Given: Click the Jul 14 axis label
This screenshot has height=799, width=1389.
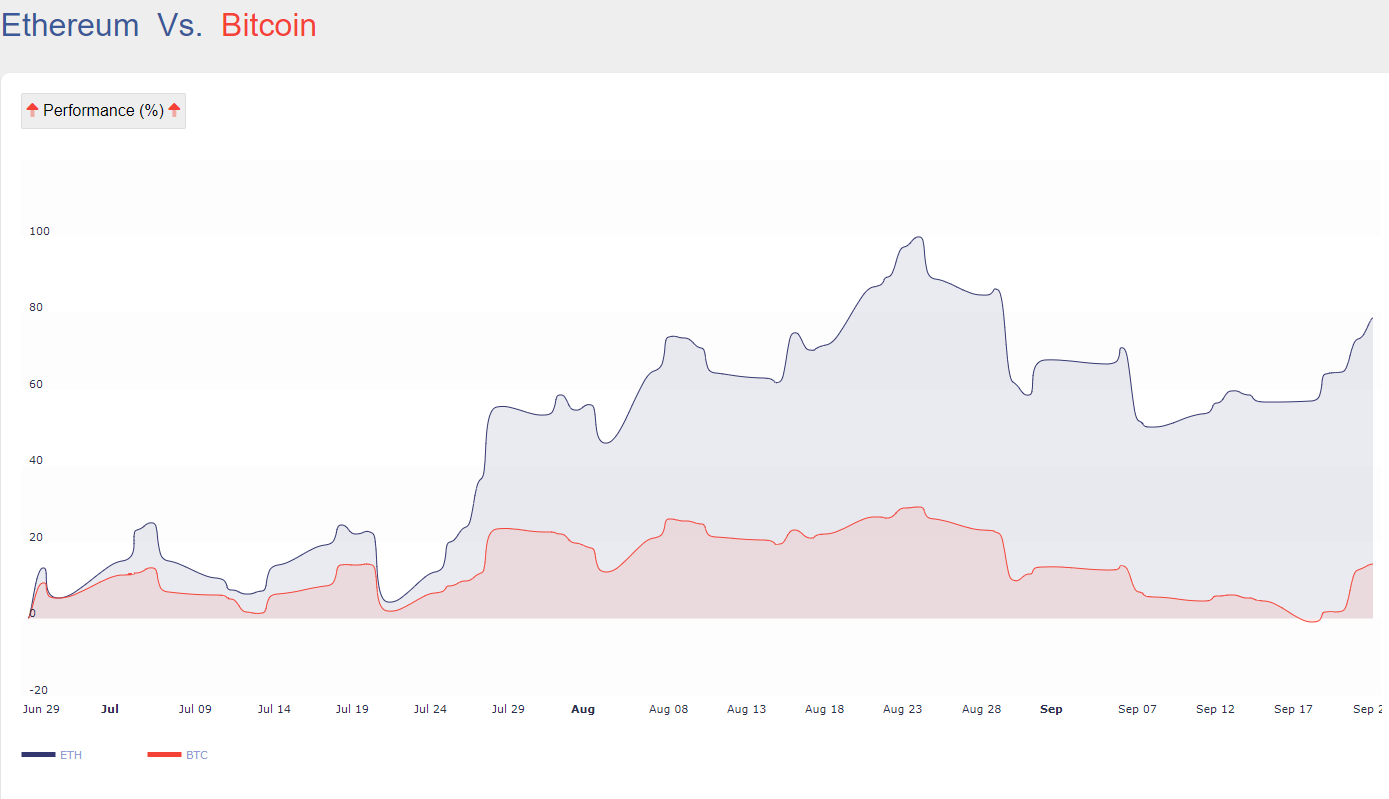Looking at the screenshot, I should coord(274,709).
